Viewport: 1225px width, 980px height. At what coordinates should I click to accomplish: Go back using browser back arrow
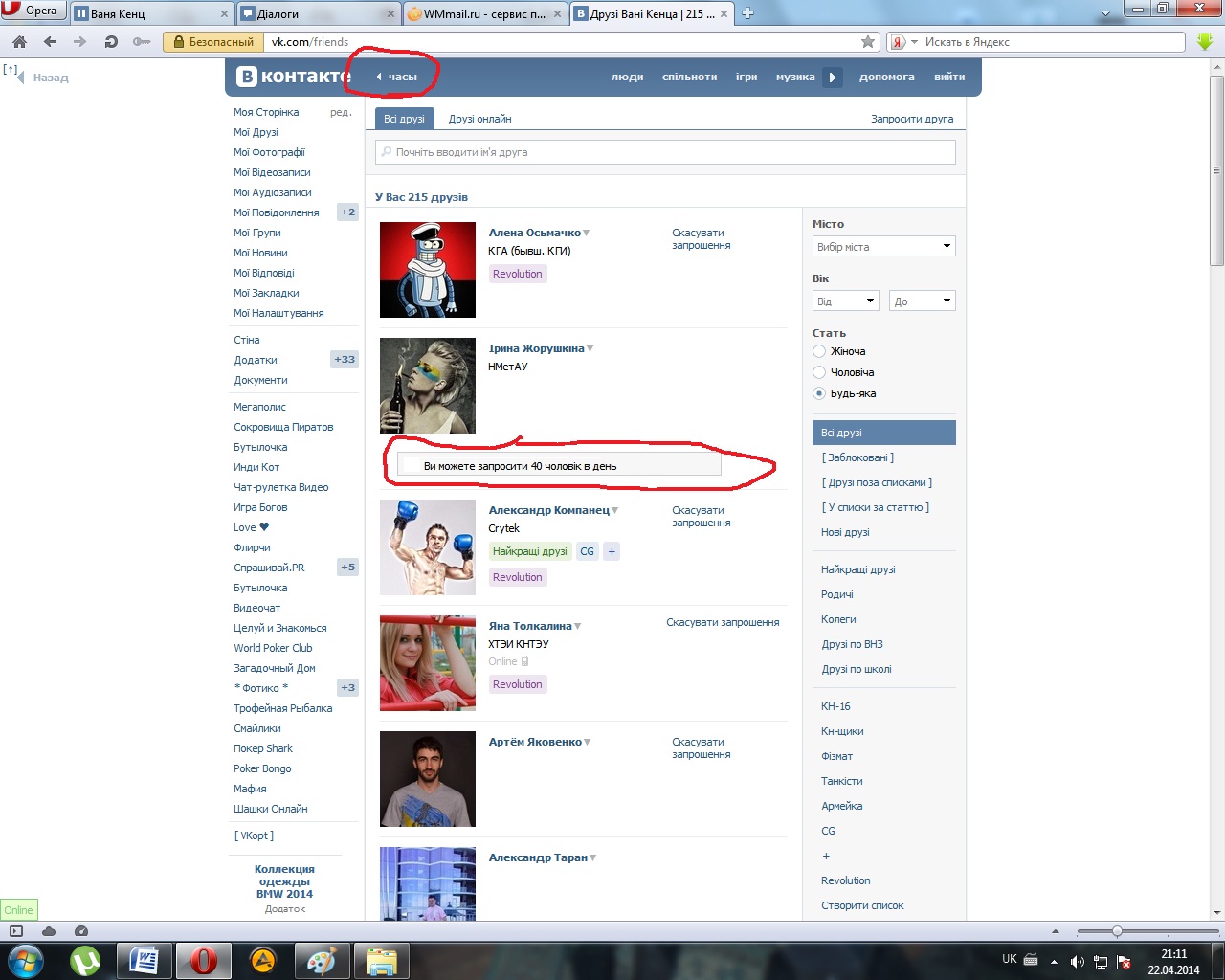click(51, 42)
